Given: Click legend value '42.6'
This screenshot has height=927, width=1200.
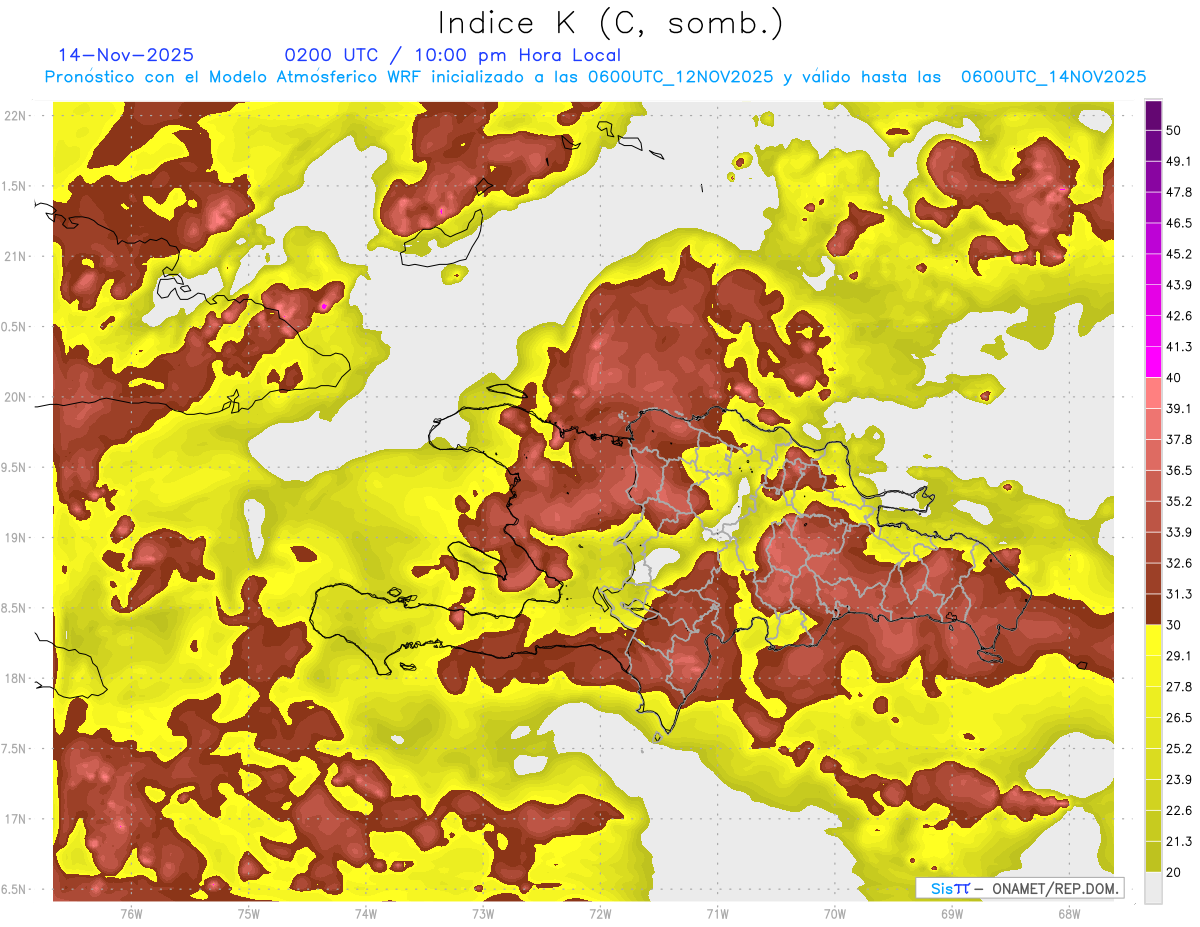Looking at the screenshot, I should 1179,316.
